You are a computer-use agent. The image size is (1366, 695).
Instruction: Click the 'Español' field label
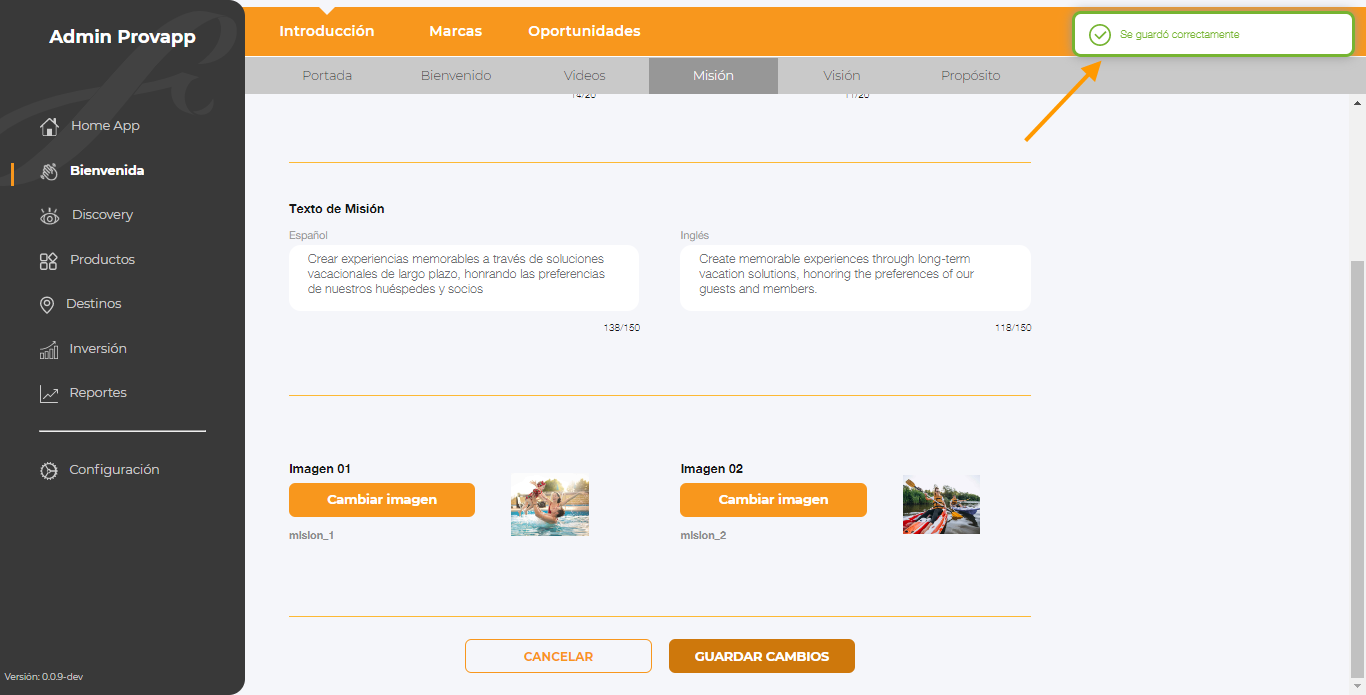pyautogui.click(x=308, y=236)
